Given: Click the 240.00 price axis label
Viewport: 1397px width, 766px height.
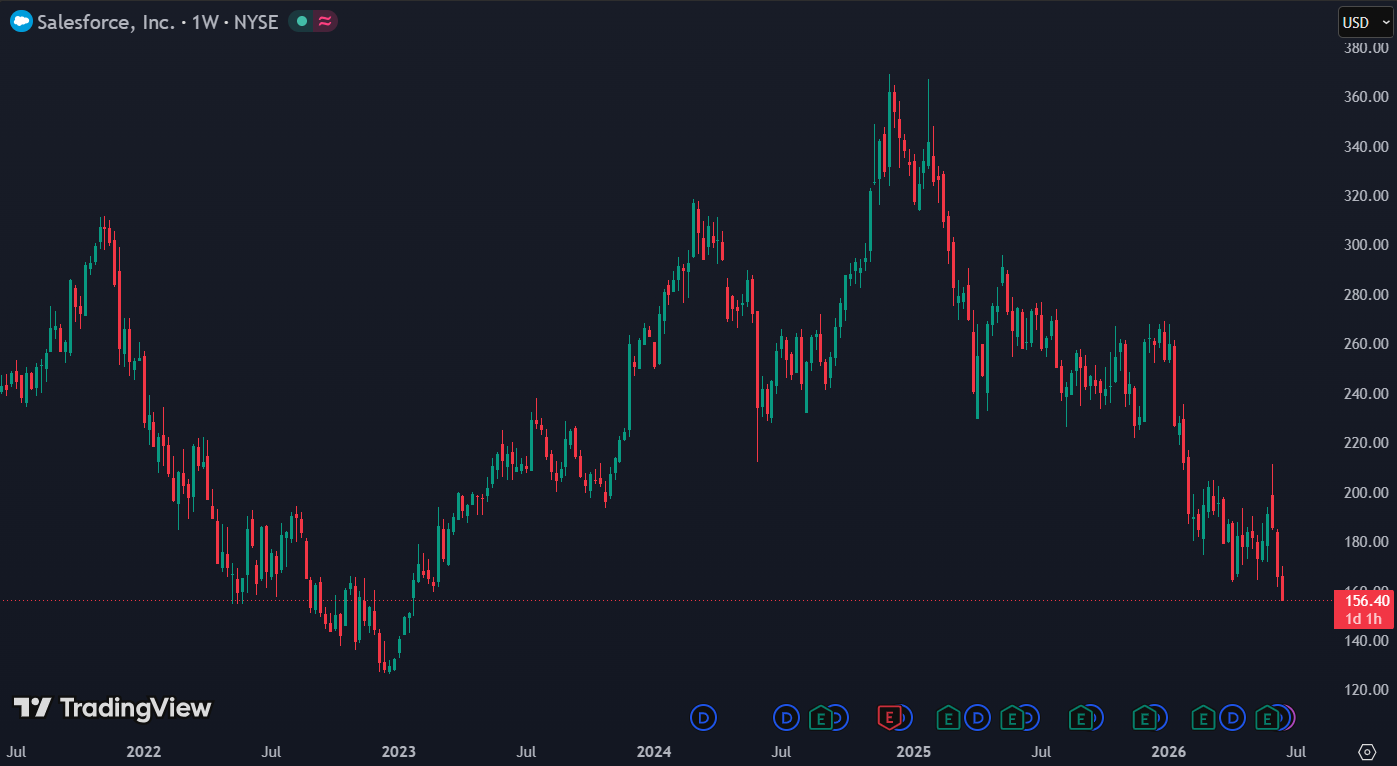Looking at the screenshot, I should (x=1367, y=394).
